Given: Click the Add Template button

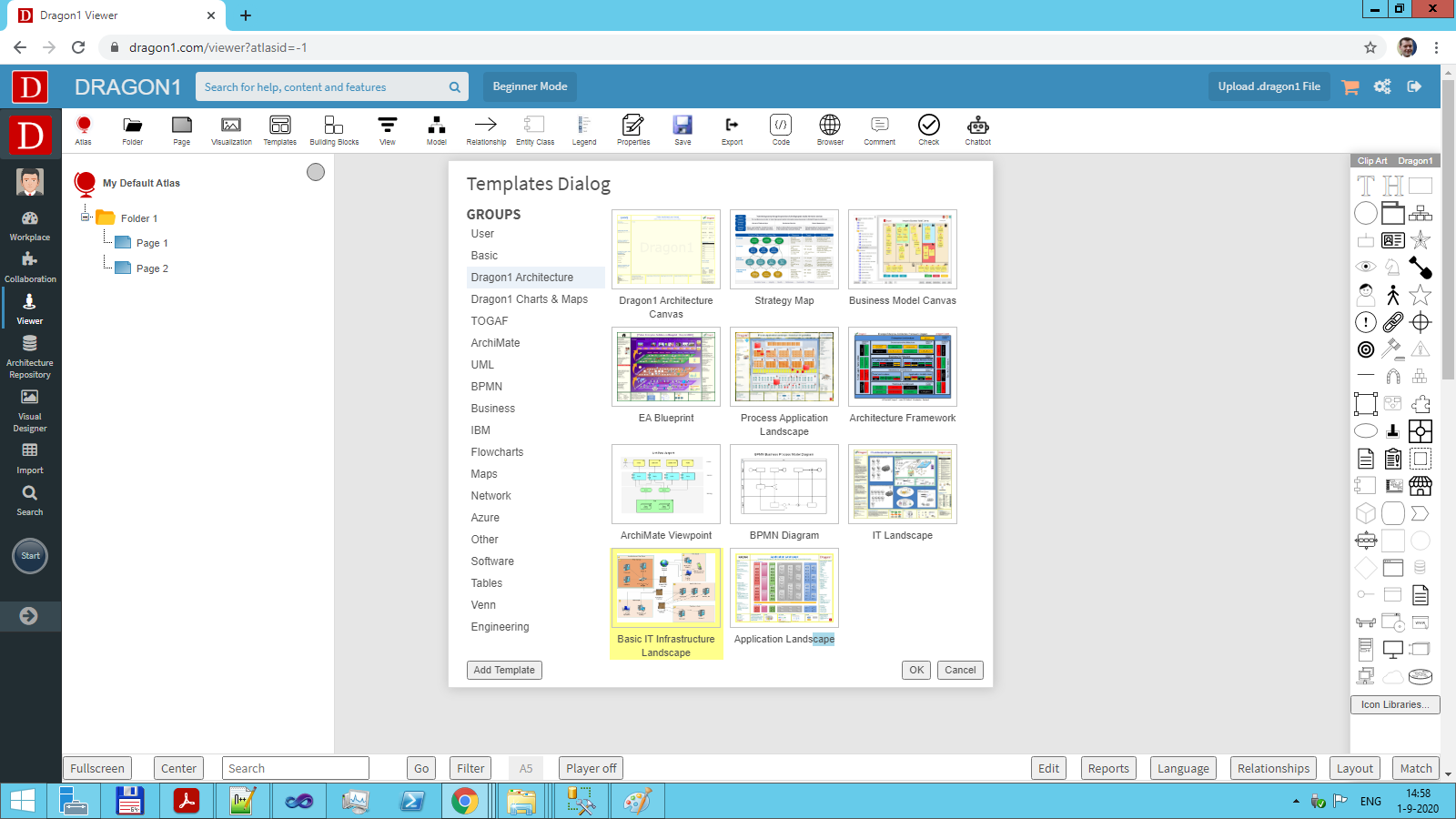Looking at the screenshot, I should [504, 670].
